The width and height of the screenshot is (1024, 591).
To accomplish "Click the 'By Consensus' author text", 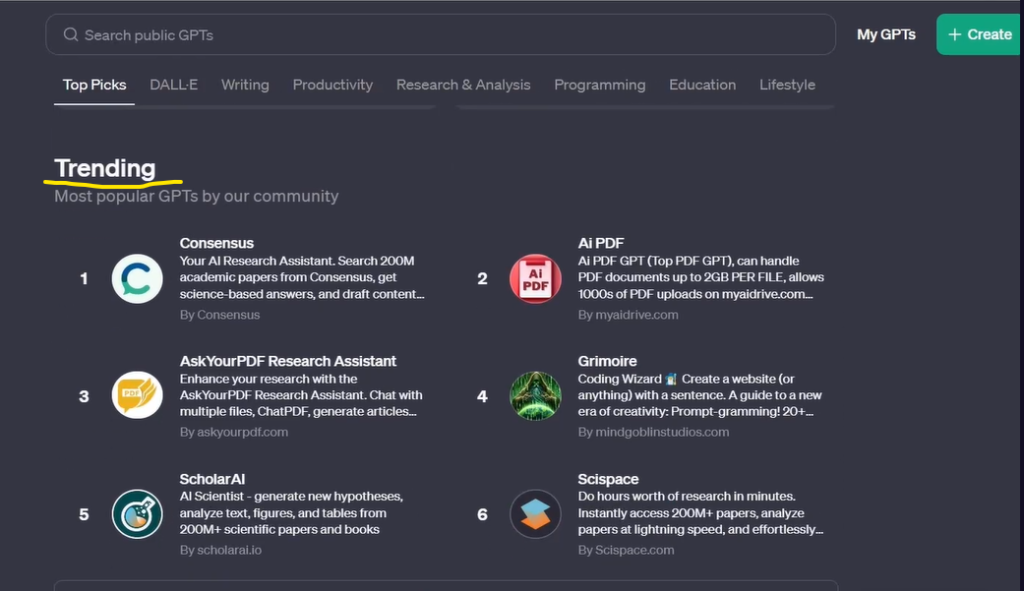I will [x=220, y=315].
